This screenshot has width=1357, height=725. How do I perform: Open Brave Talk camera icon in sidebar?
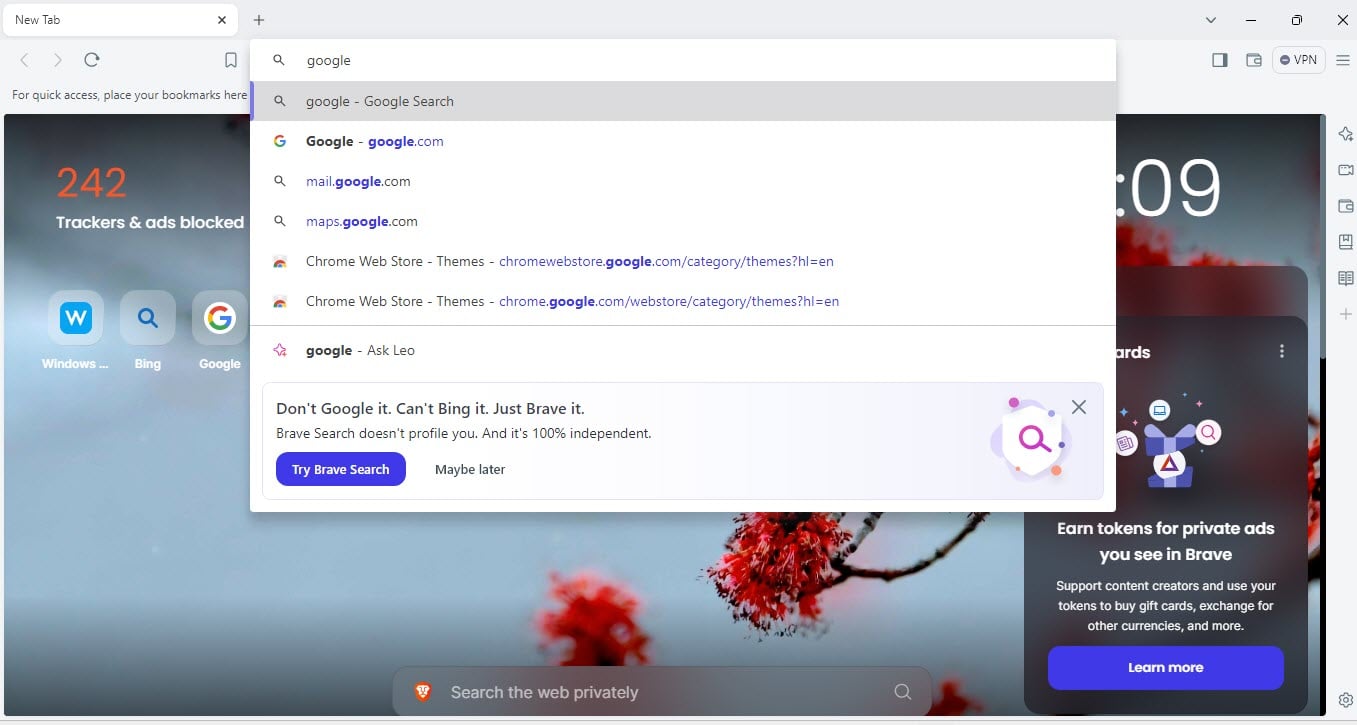tap(1346, 170)
